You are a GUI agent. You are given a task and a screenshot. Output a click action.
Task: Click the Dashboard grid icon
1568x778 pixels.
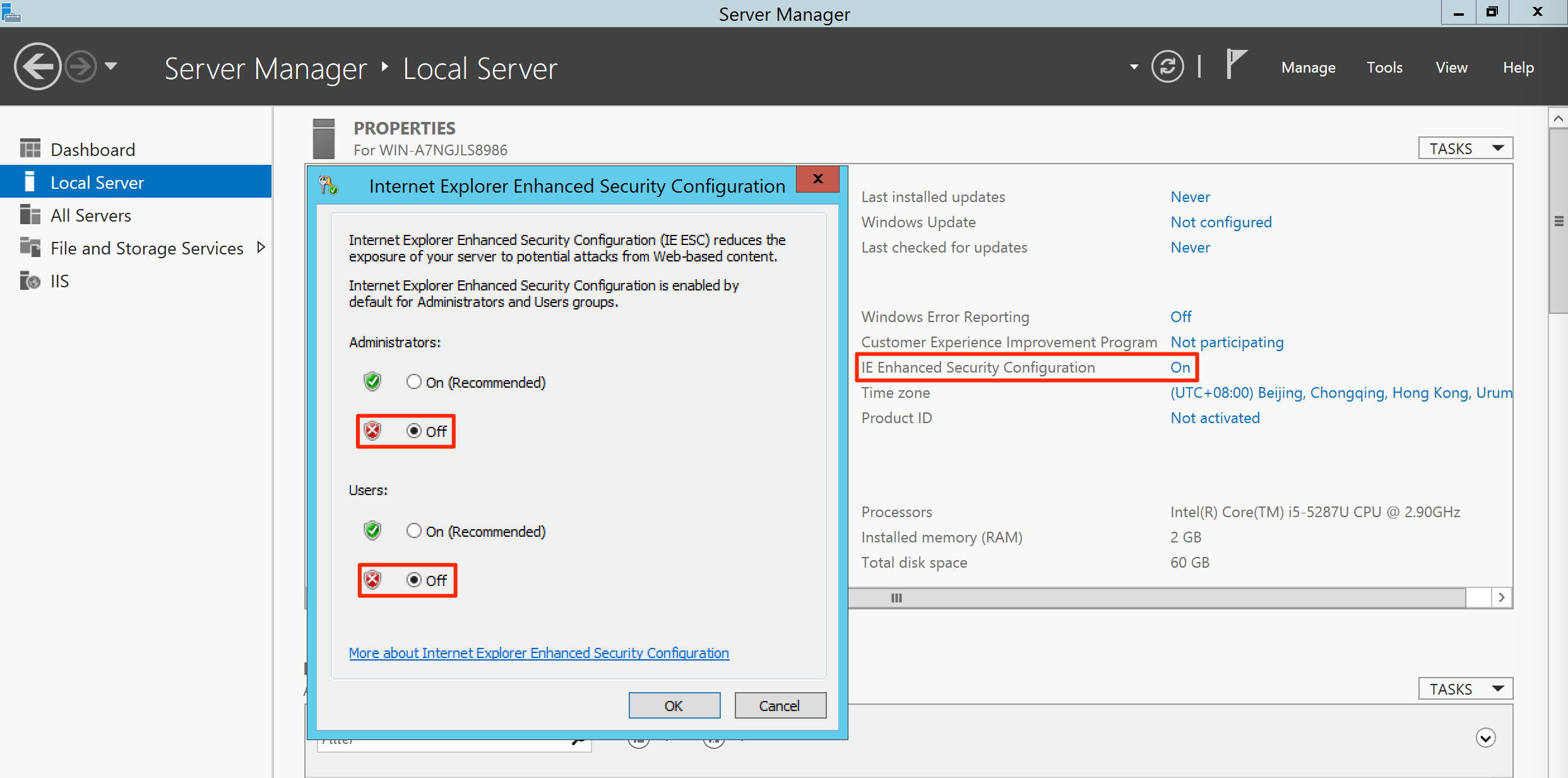click(30, 148)
